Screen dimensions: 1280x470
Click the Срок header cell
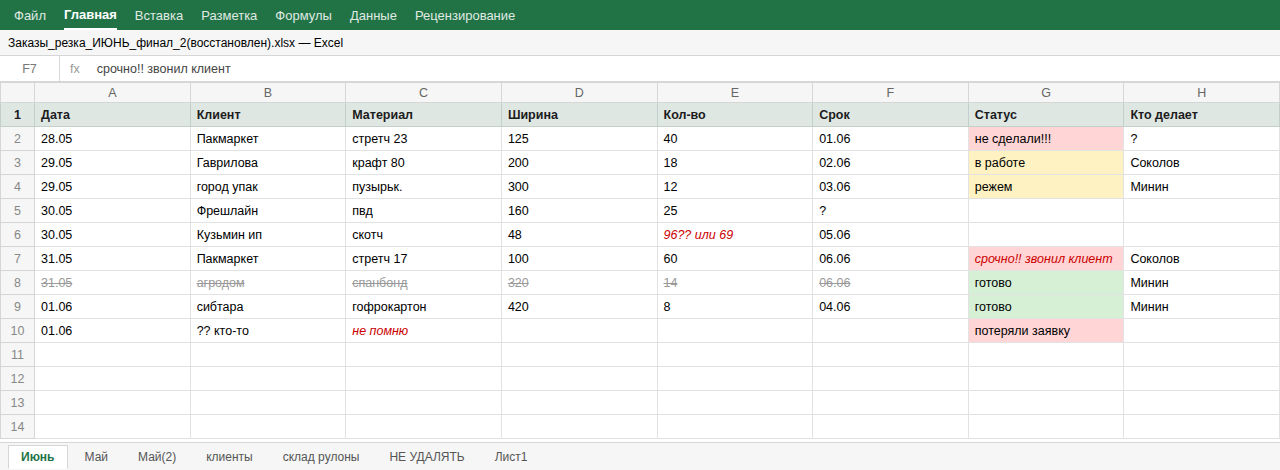[x=890, y=115]
